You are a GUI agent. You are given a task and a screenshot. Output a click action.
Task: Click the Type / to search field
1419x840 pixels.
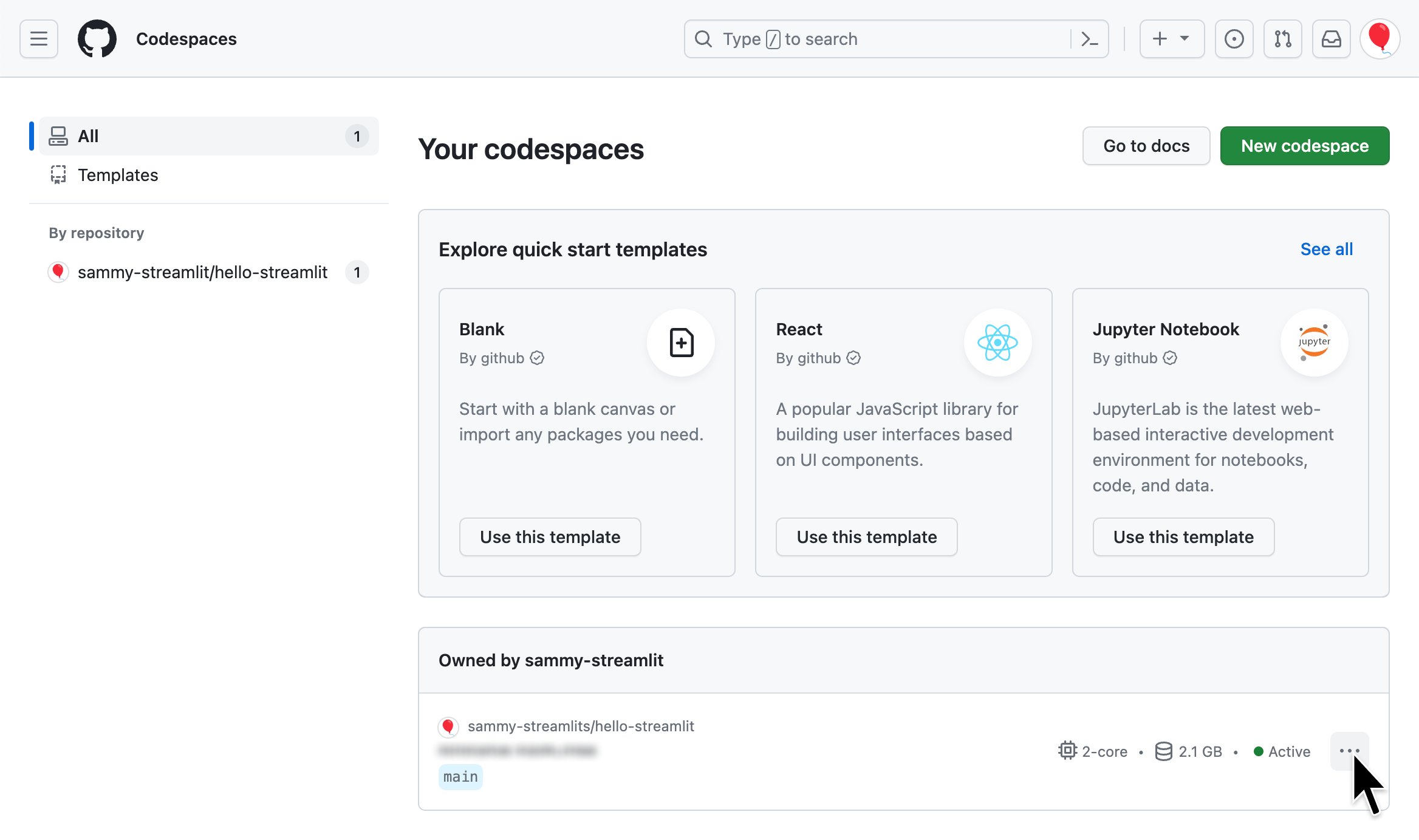(x=850, y=38)
